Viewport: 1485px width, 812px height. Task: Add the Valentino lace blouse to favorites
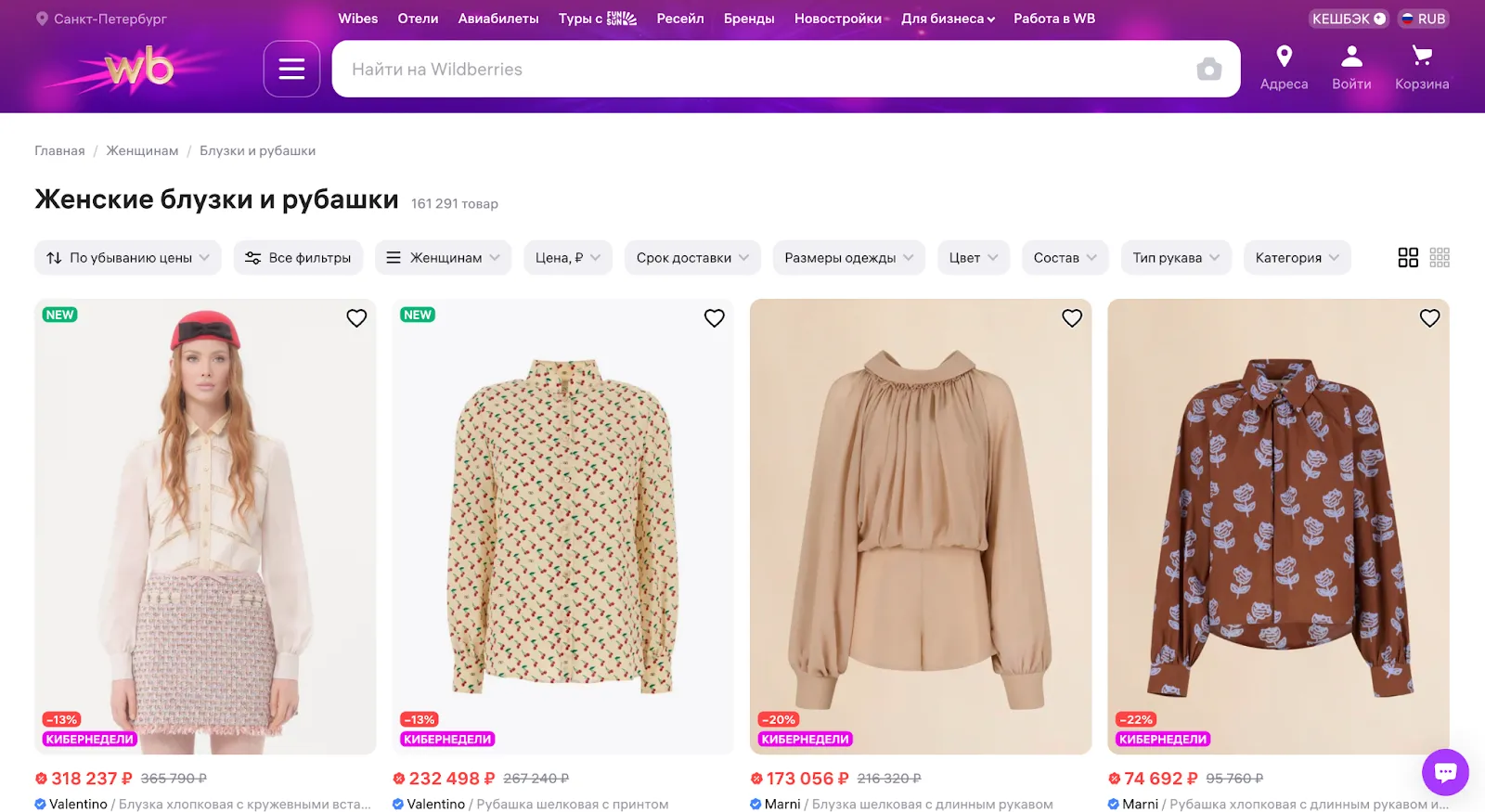[x=356, y=318]
